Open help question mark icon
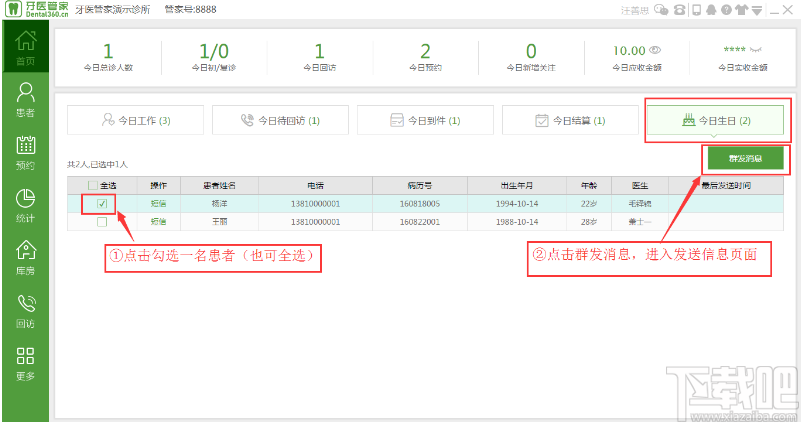The width and height of the screenshot is (801, 422). coord(726,10)
